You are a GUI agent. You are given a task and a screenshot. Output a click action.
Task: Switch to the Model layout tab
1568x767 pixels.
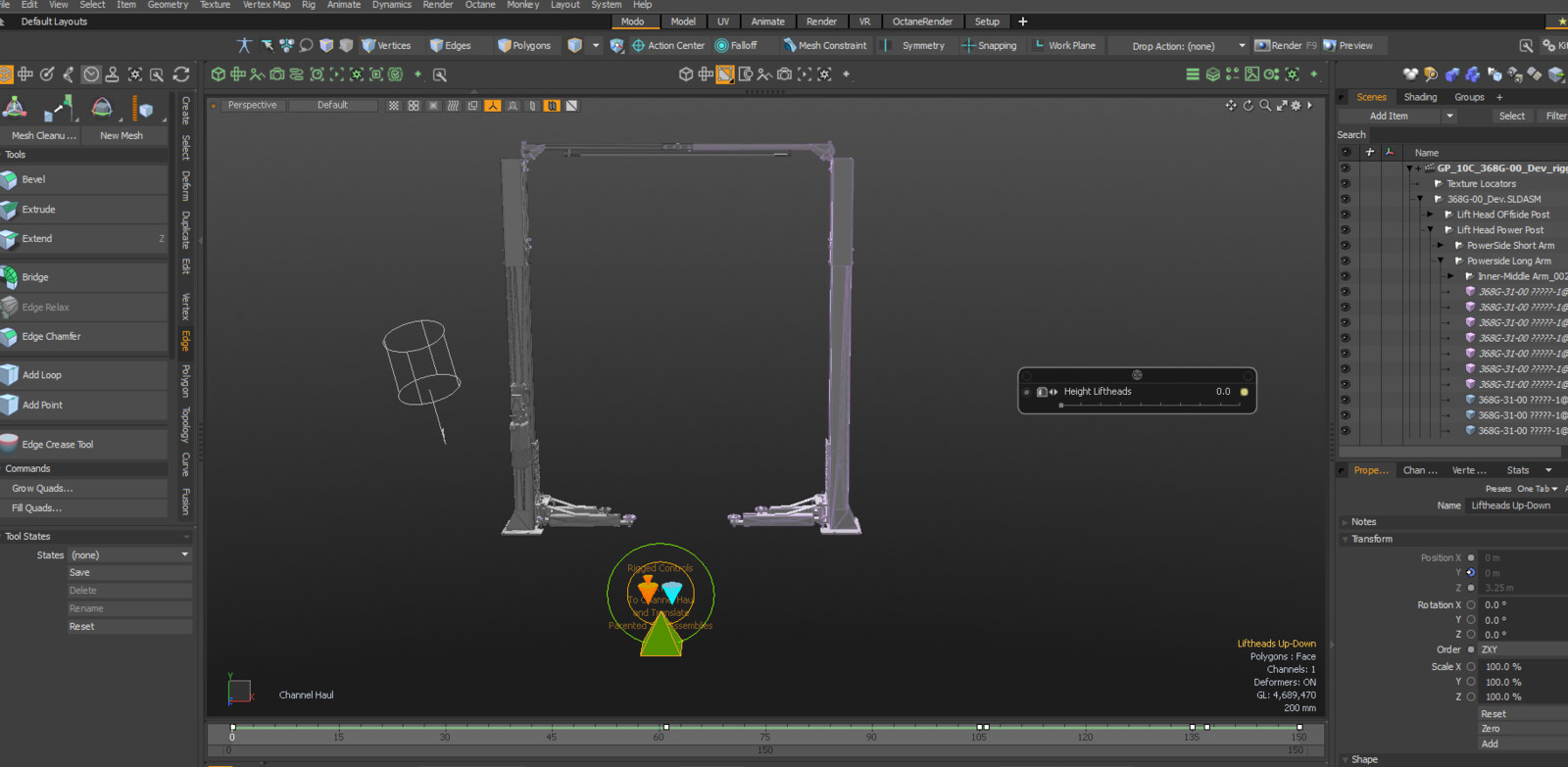(x=683, y=22)
